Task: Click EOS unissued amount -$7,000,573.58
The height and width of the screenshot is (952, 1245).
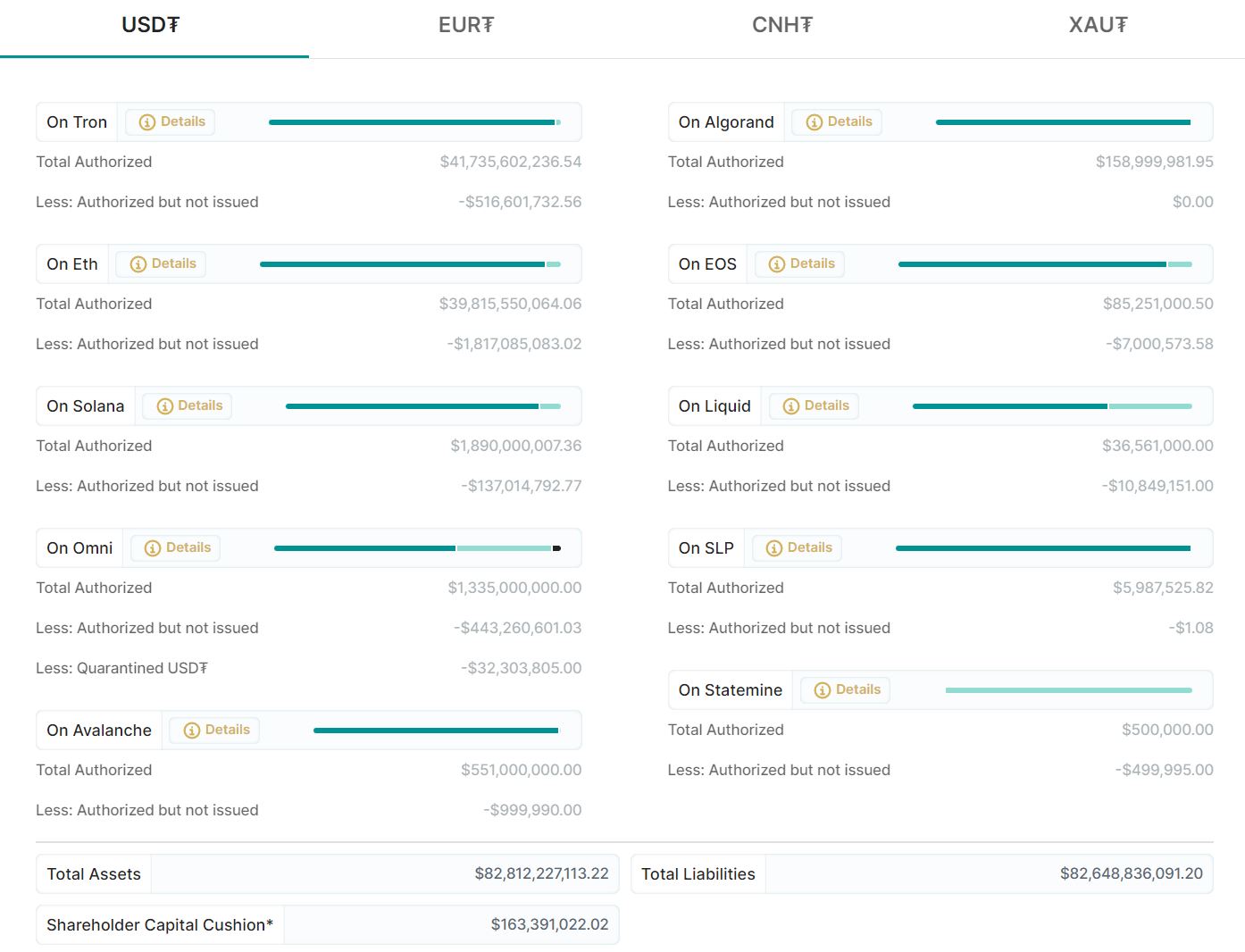Action: (1159, 344)
